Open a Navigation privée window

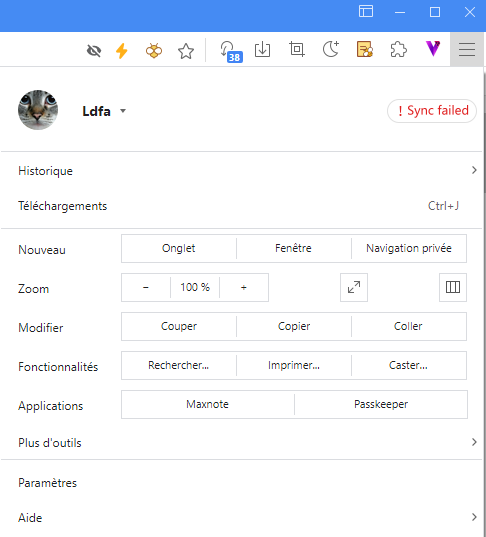(409, 248)
